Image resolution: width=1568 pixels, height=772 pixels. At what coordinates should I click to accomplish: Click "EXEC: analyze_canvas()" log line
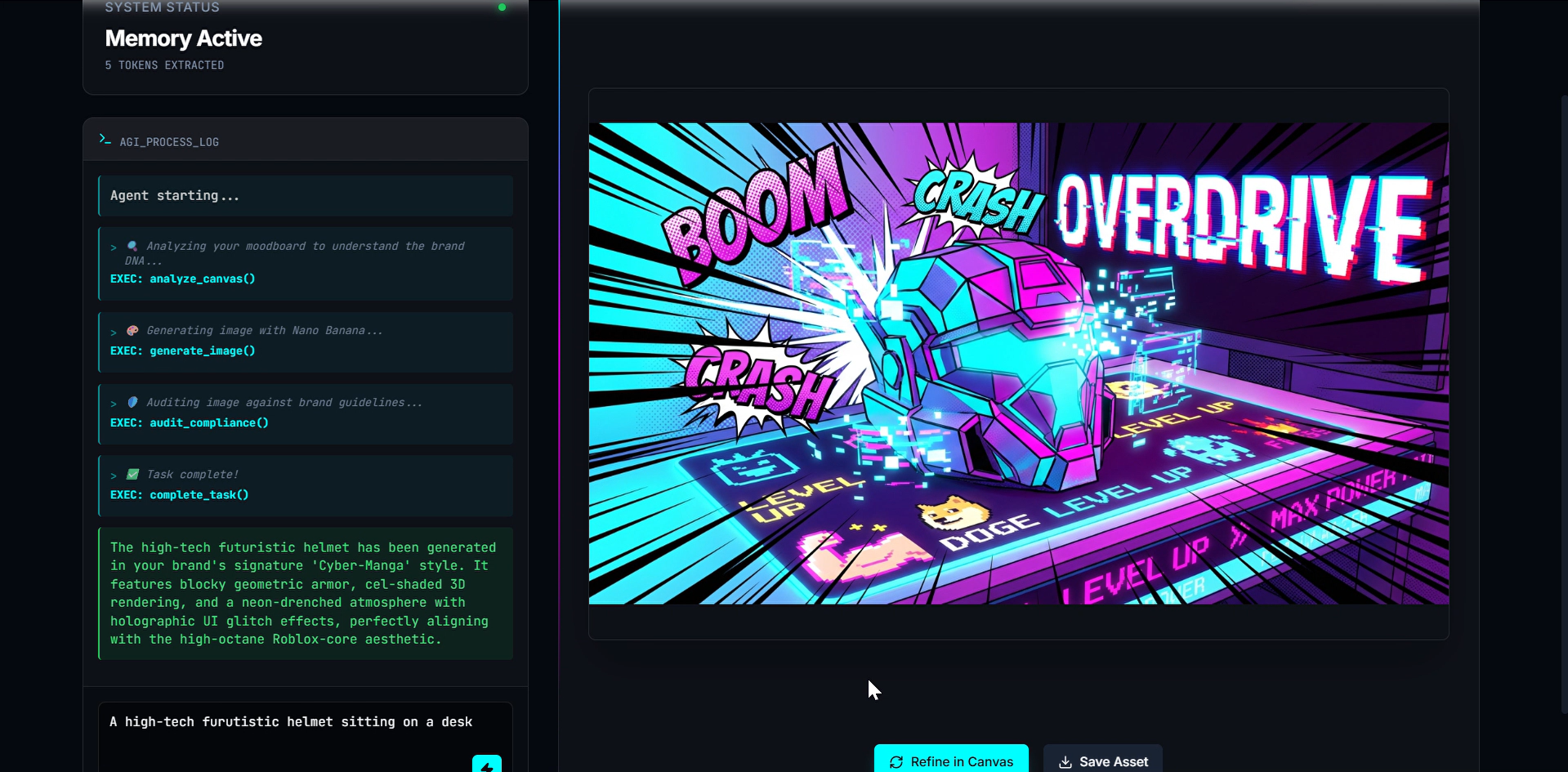[x=183, y=279]
